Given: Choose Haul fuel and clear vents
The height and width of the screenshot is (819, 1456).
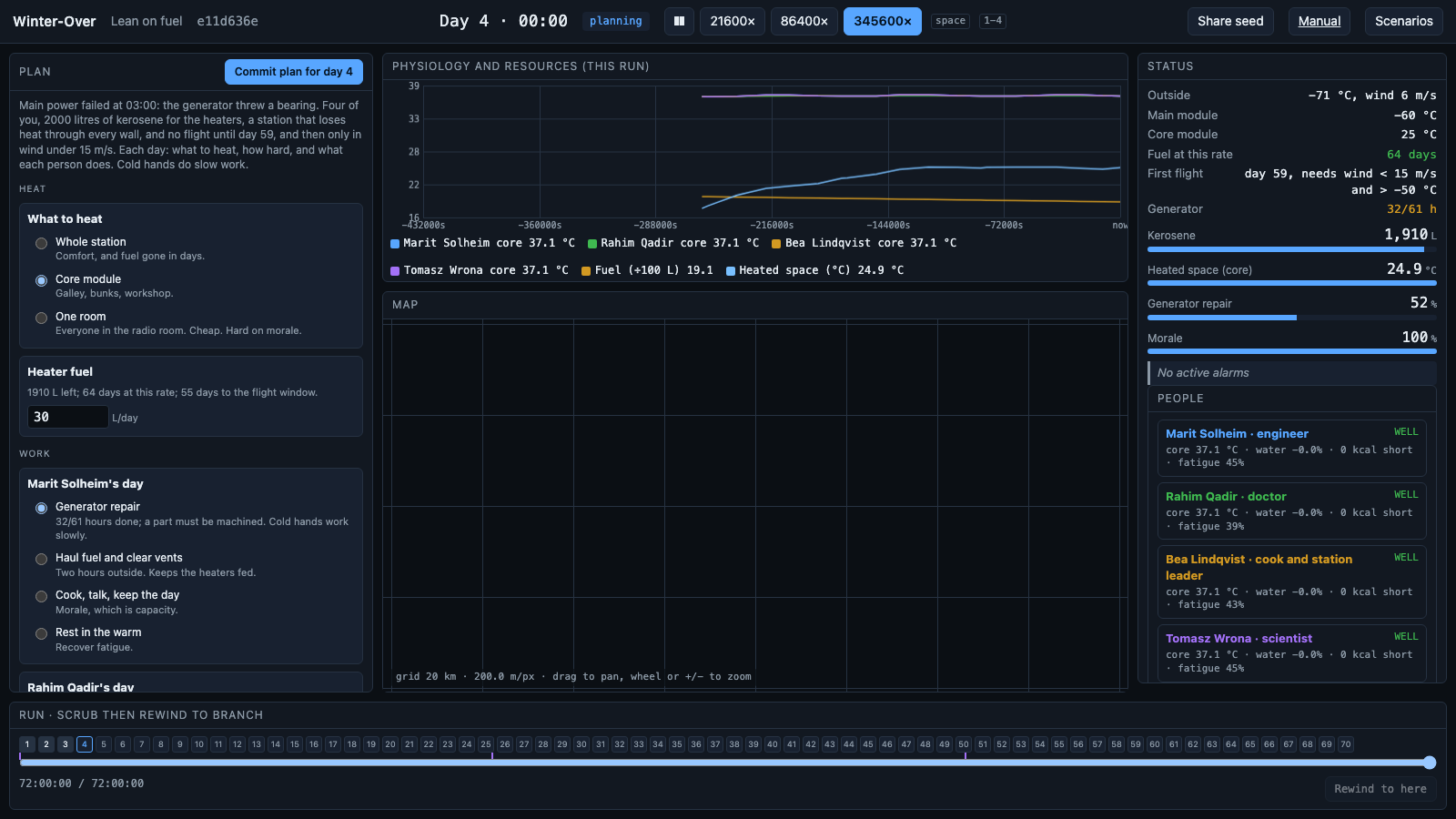Looking at the screenshot, I should 41,559.
